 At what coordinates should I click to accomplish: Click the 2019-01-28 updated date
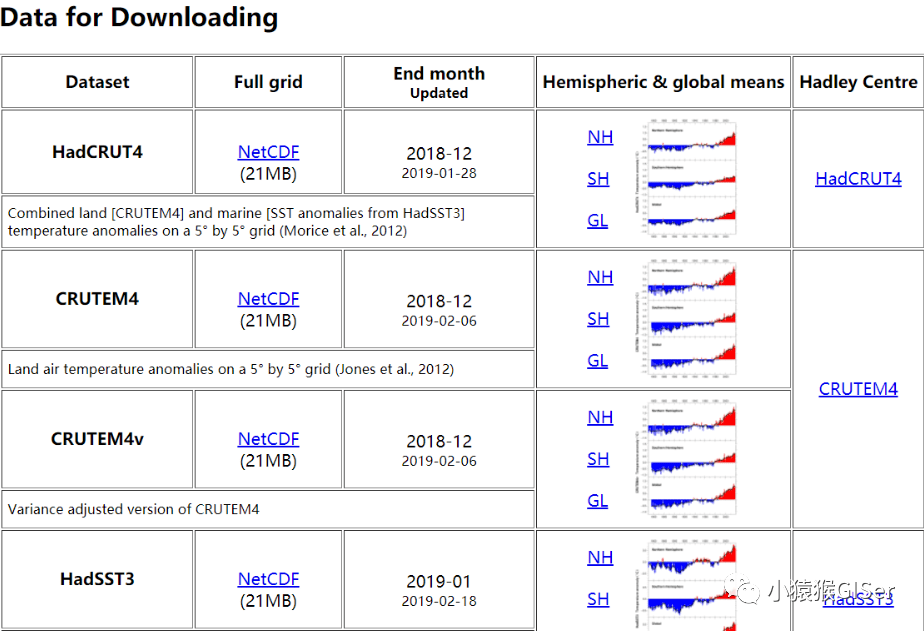coord(439,173)
